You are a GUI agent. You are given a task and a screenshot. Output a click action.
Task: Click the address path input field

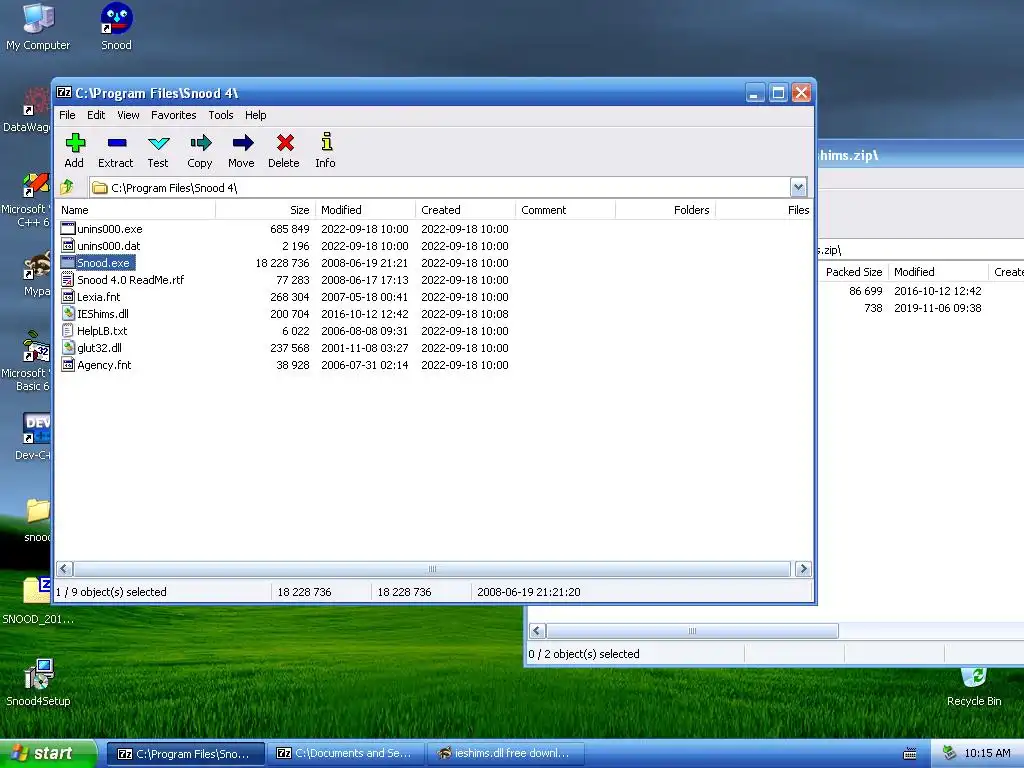coord(440,187)
